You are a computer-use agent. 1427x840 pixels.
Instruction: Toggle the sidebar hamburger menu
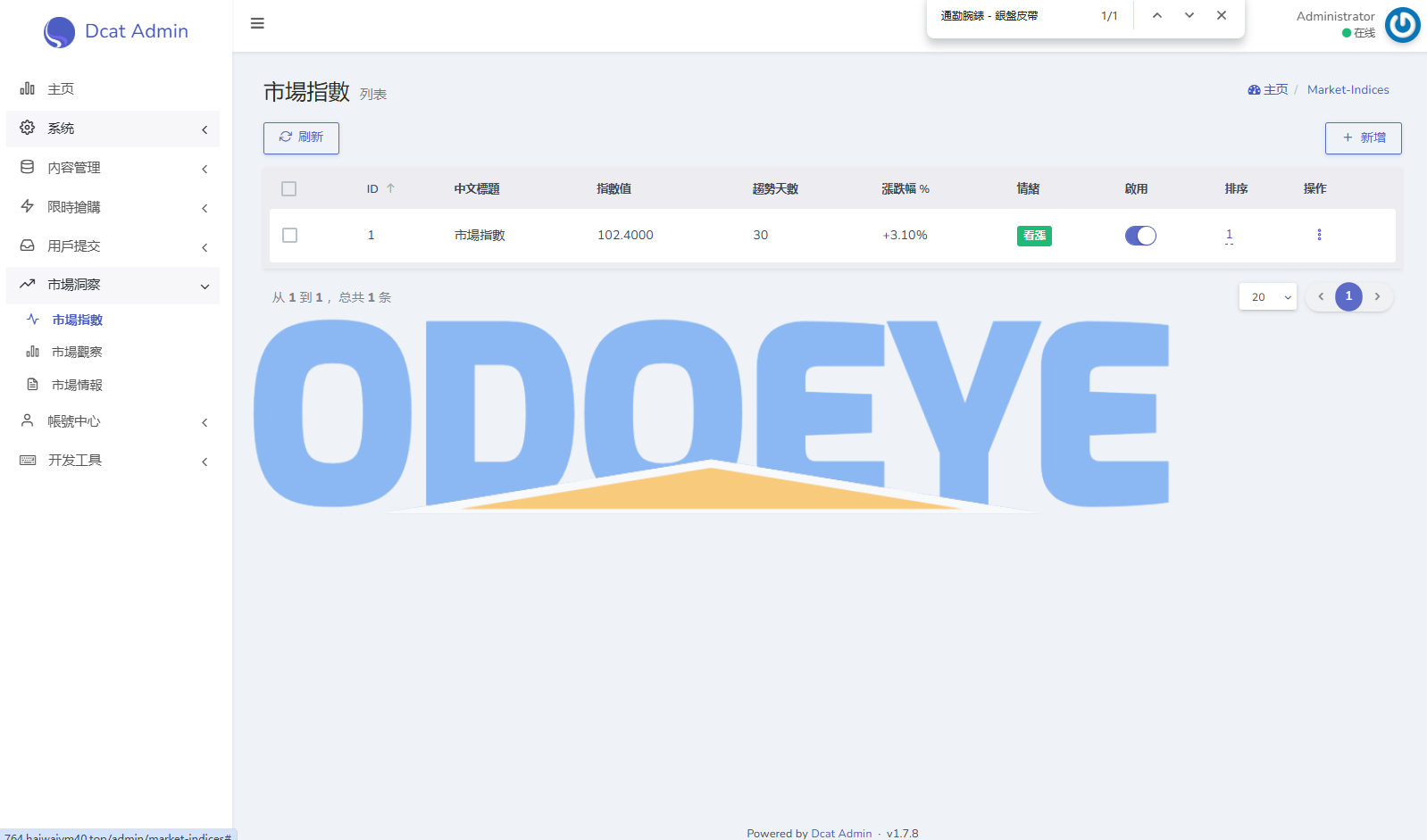point(257,23)
